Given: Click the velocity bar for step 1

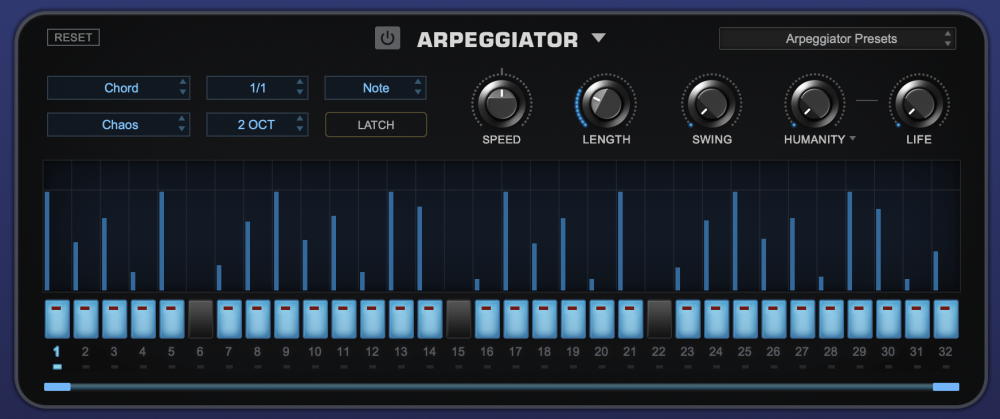Looking at the screenshot, I should pos(47,241).
